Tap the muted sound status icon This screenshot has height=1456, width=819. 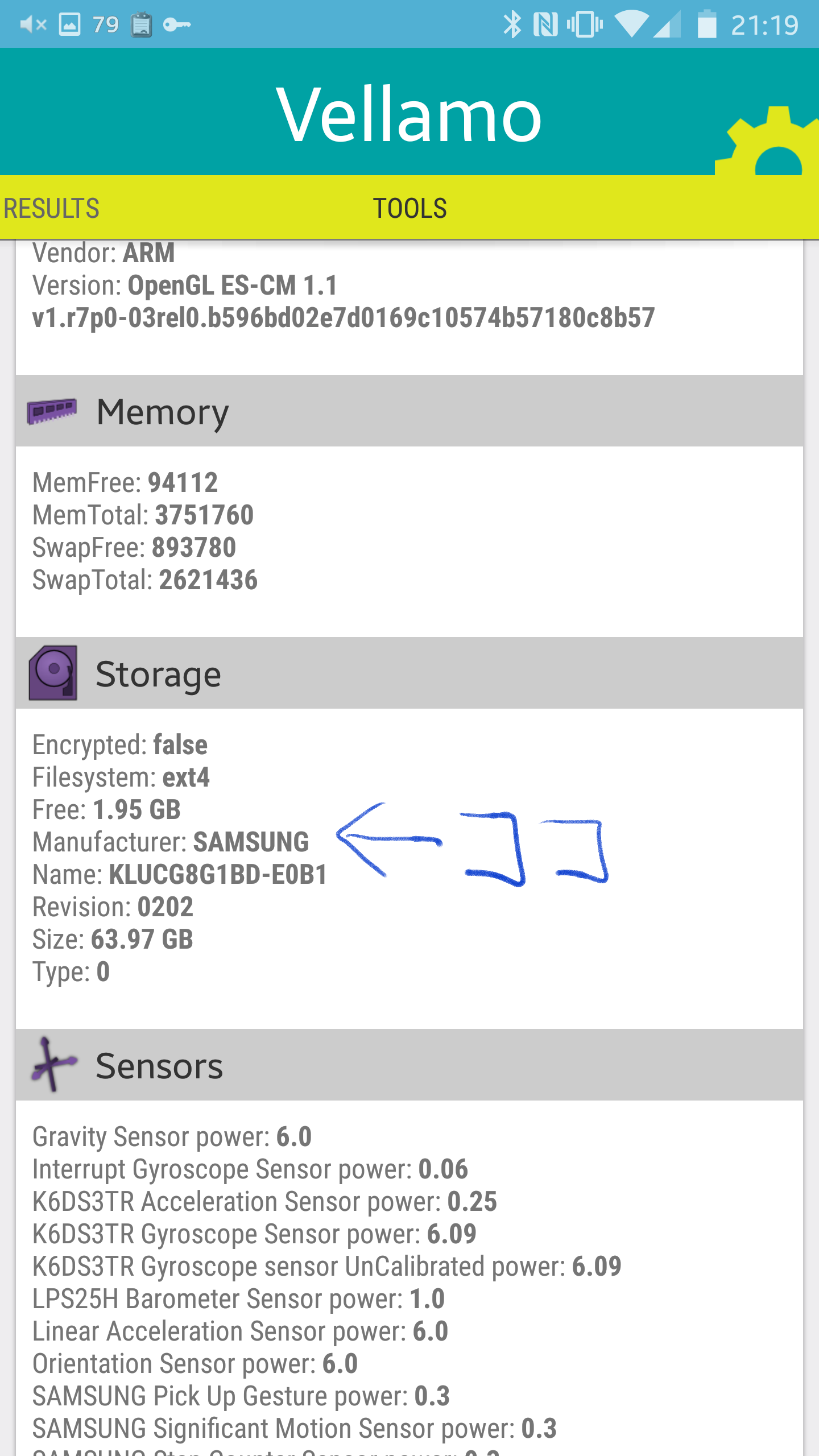click(33, 24)
